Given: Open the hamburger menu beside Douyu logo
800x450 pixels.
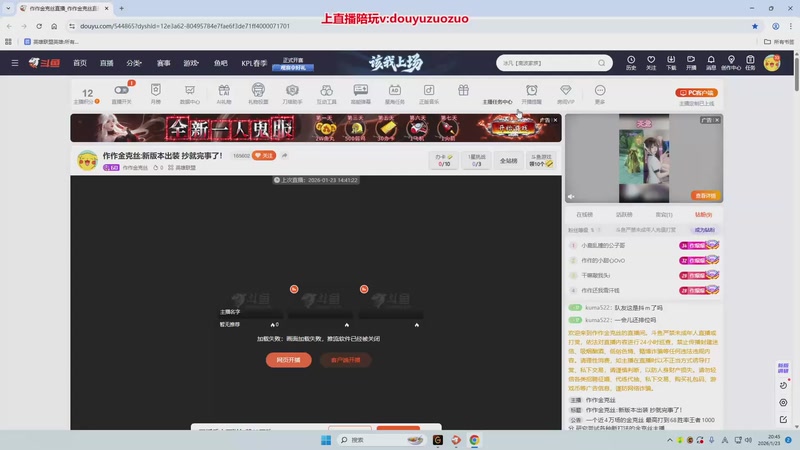Looking at the screenshot, I should point(15,63).
